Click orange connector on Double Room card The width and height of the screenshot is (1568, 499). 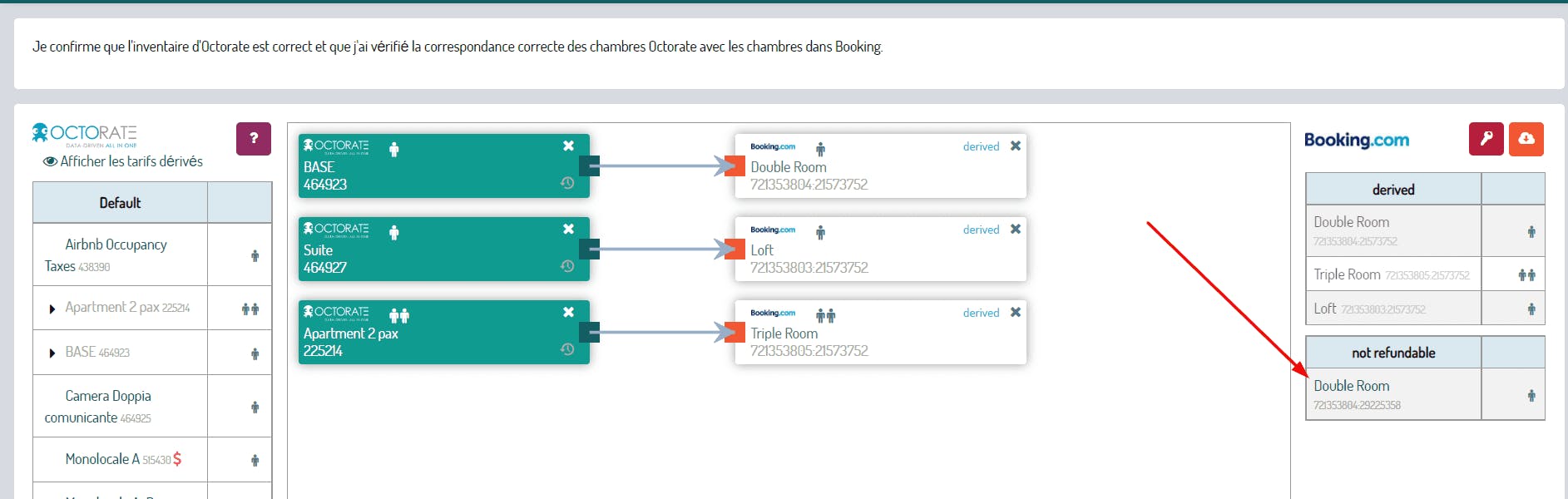(x=735, y=166)
